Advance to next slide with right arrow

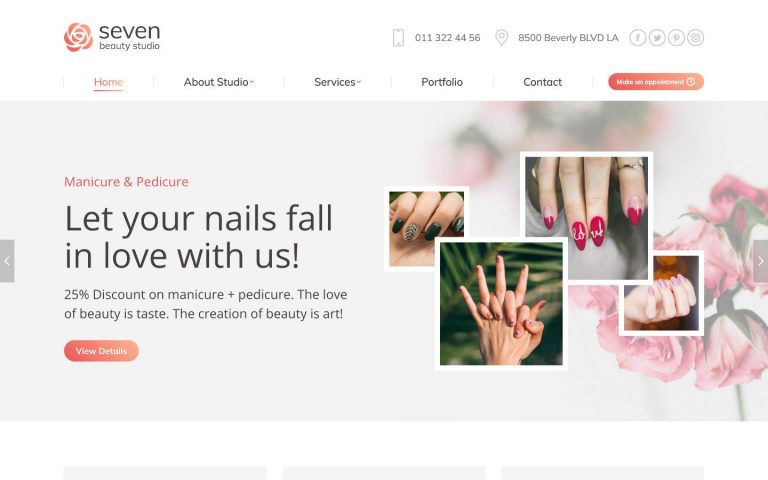pos(761,261)
